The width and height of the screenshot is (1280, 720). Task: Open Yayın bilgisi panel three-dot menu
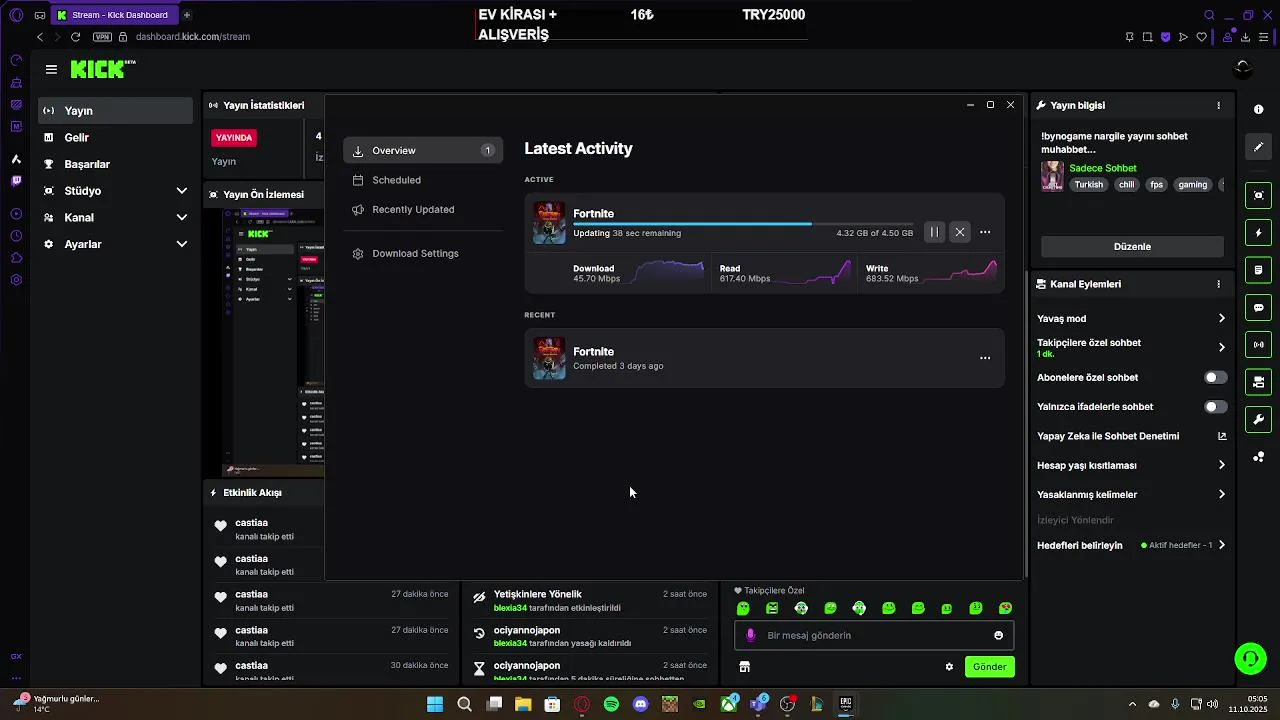[1218, 105]
